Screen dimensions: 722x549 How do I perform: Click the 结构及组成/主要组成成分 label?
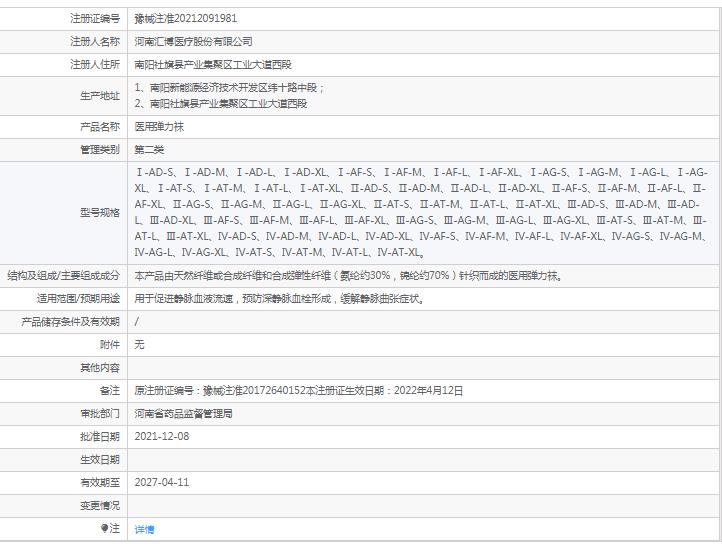[64, 276]
